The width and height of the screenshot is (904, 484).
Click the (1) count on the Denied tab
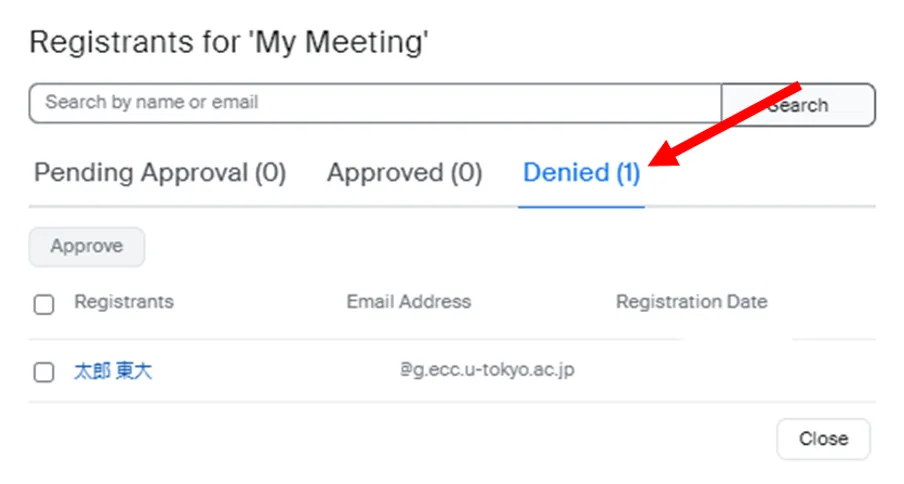tap(628, 173)
